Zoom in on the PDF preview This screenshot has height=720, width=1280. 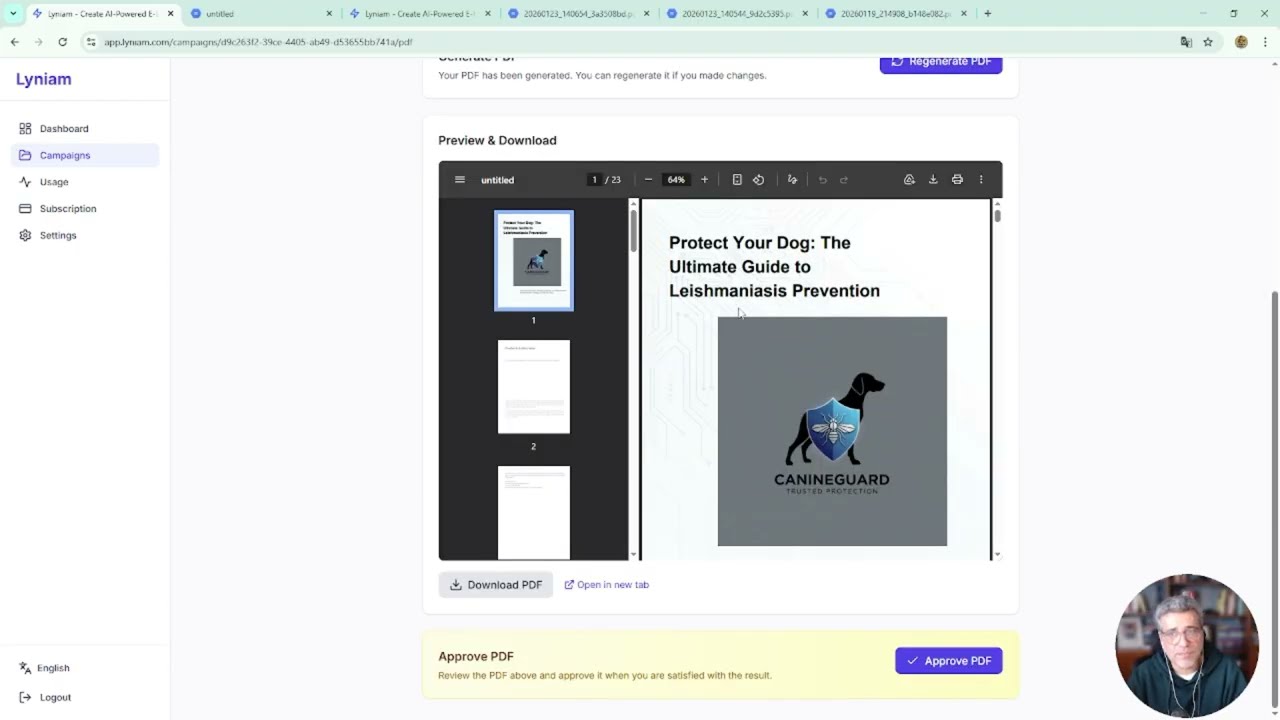click(x=704, y=180)
